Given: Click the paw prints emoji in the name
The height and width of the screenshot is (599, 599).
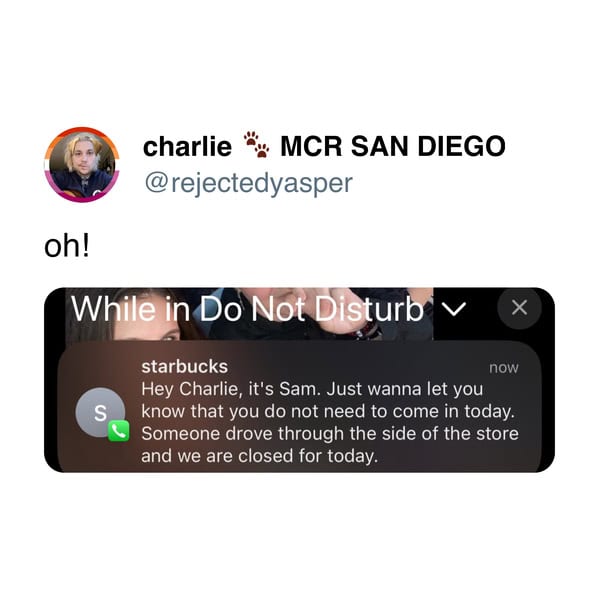Looking at the screenshot, I should point(257,145).
